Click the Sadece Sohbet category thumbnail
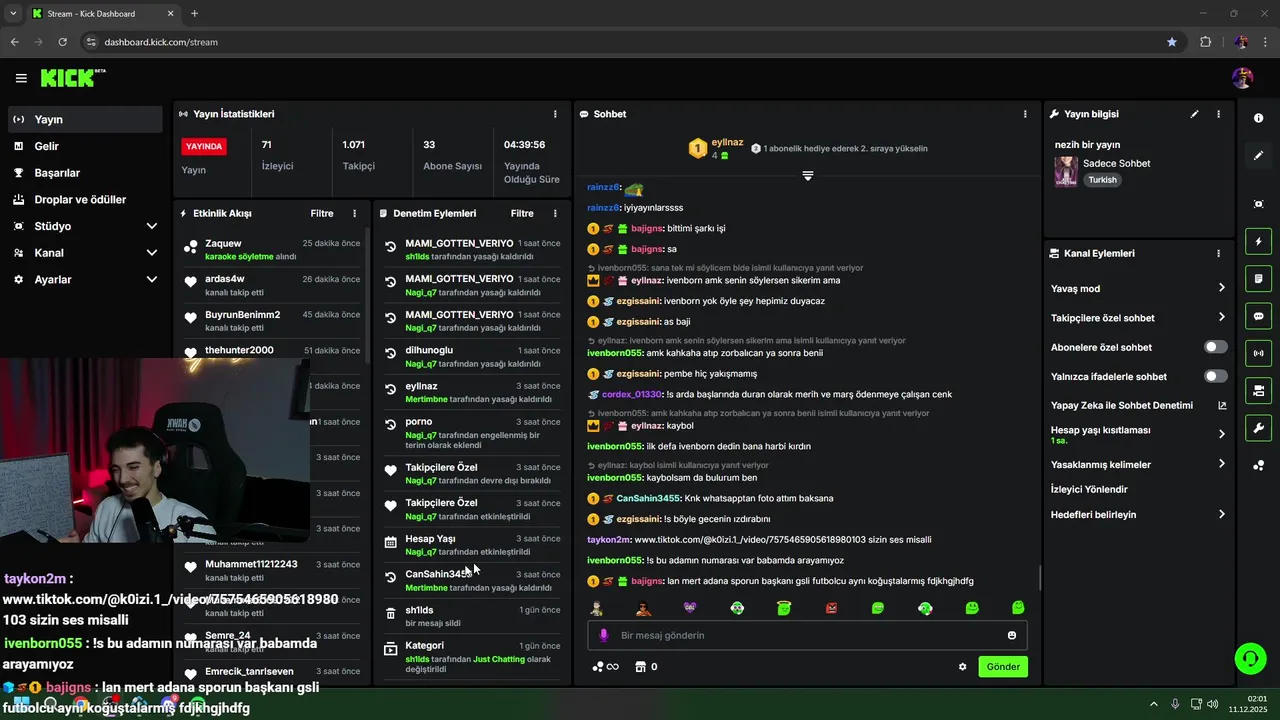The image size is (1280, 720). point(1066,171)
